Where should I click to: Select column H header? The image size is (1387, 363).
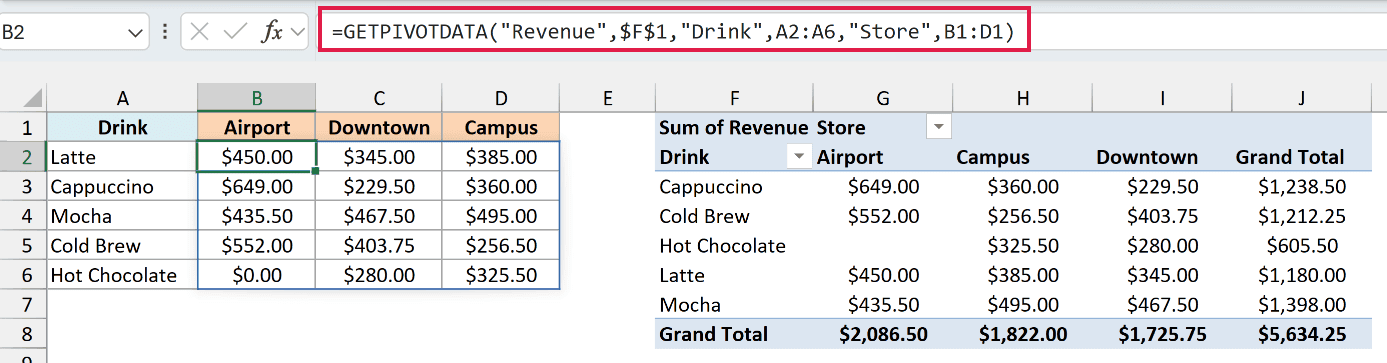[1022, 98]
